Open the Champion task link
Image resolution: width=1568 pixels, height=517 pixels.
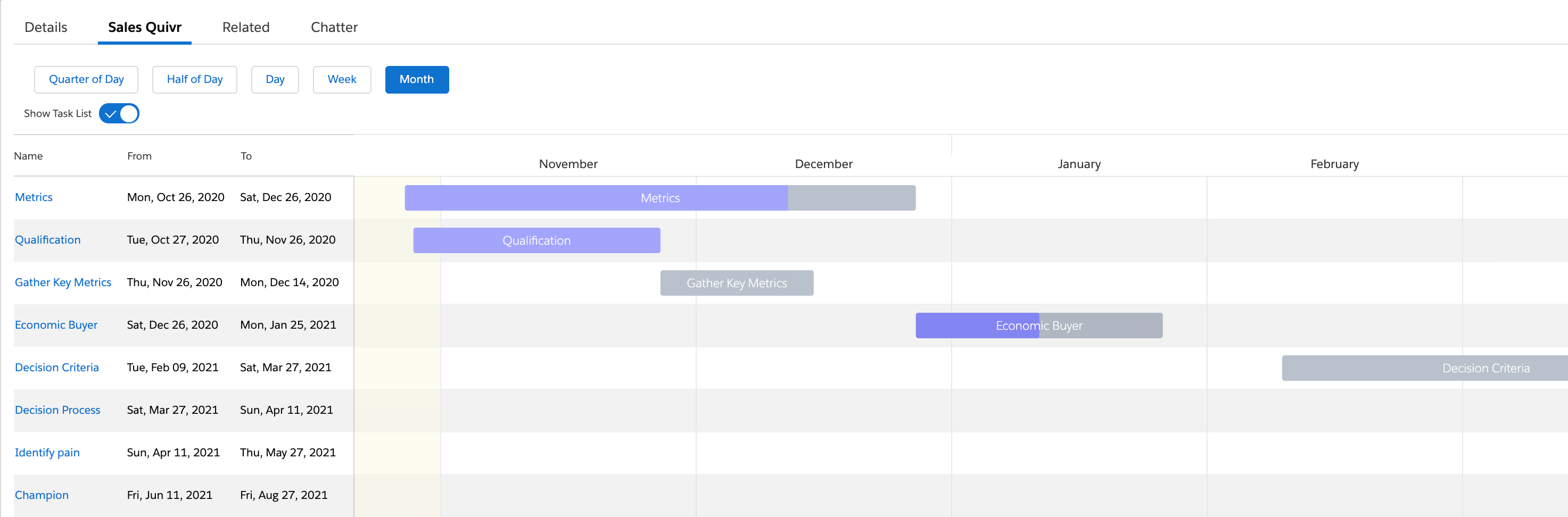coord(42,495)
